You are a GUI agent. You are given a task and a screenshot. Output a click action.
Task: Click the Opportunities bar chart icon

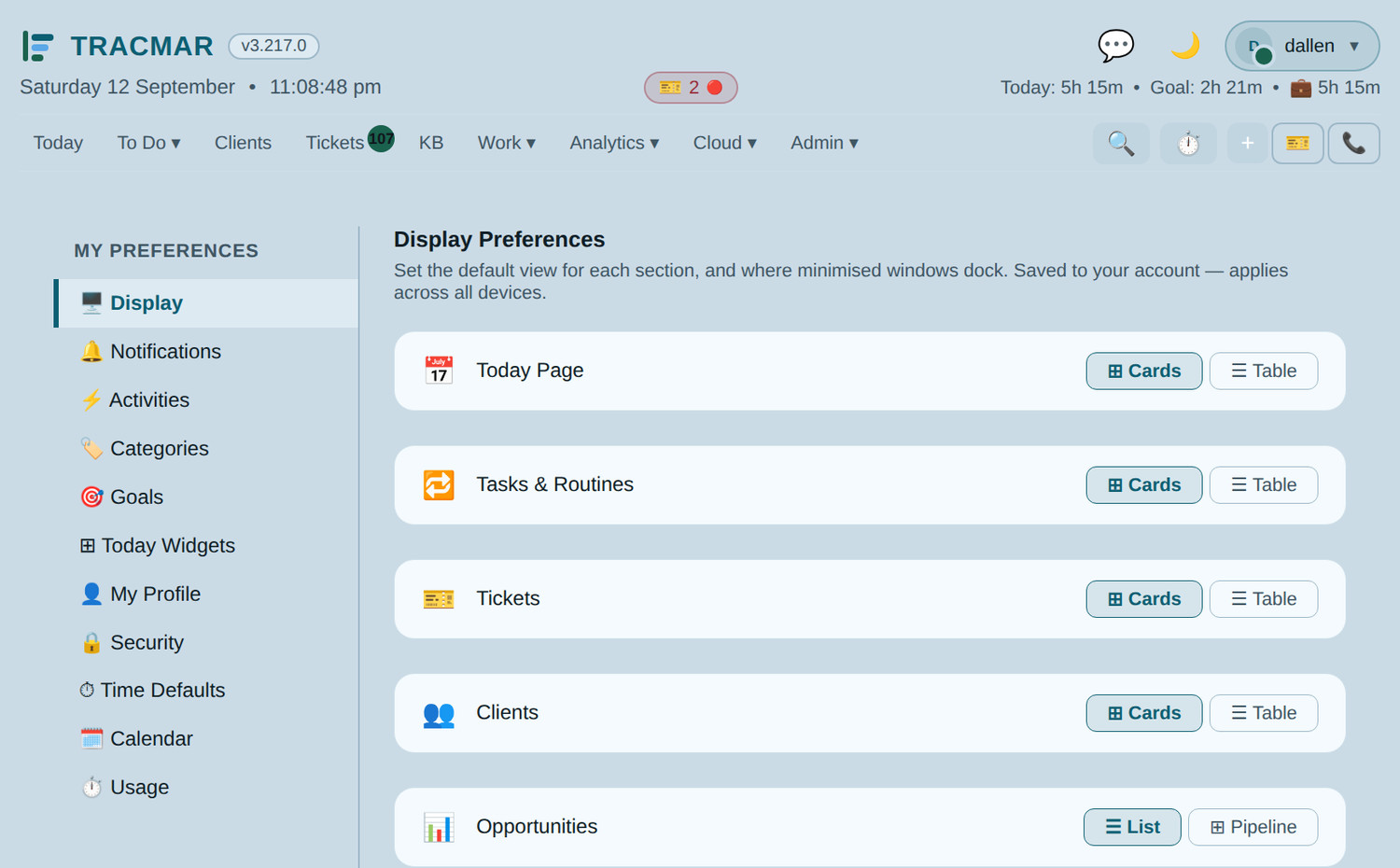[439, 827]
